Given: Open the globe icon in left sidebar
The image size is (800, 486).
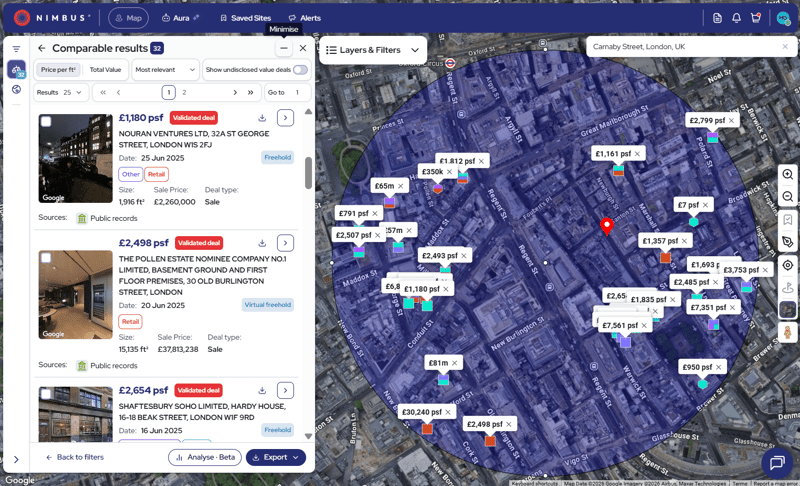Looking at the screenshot, I should (16, 89).
